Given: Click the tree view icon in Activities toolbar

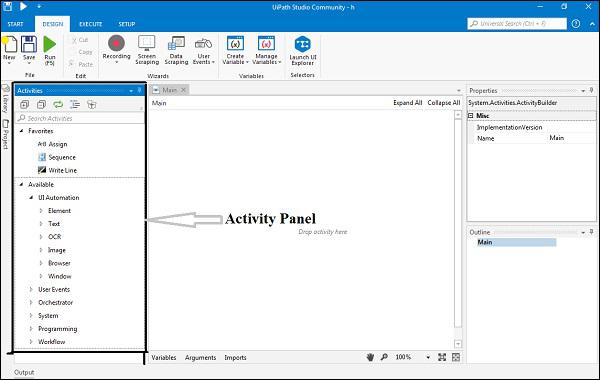Looking at the screenshot, I should [75, 104].
